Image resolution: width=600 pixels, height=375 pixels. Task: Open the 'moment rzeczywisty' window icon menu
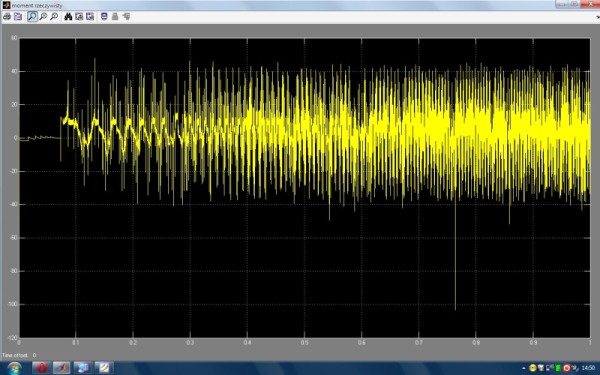[x=6, y=5]
